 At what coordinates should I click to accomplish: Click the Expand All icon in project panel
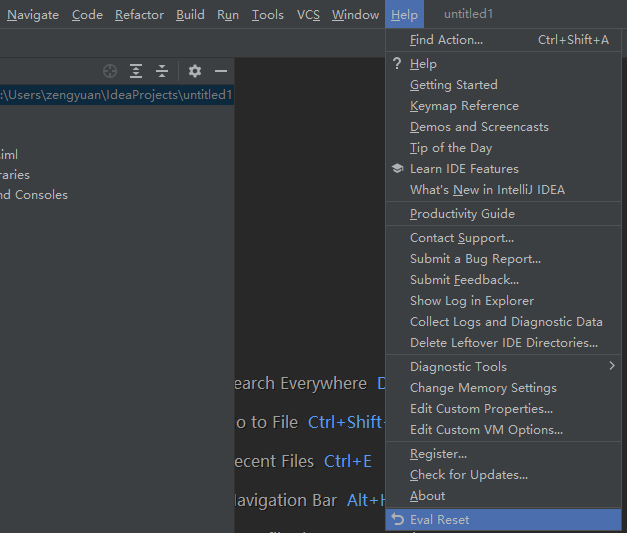(x=136, y=71)
